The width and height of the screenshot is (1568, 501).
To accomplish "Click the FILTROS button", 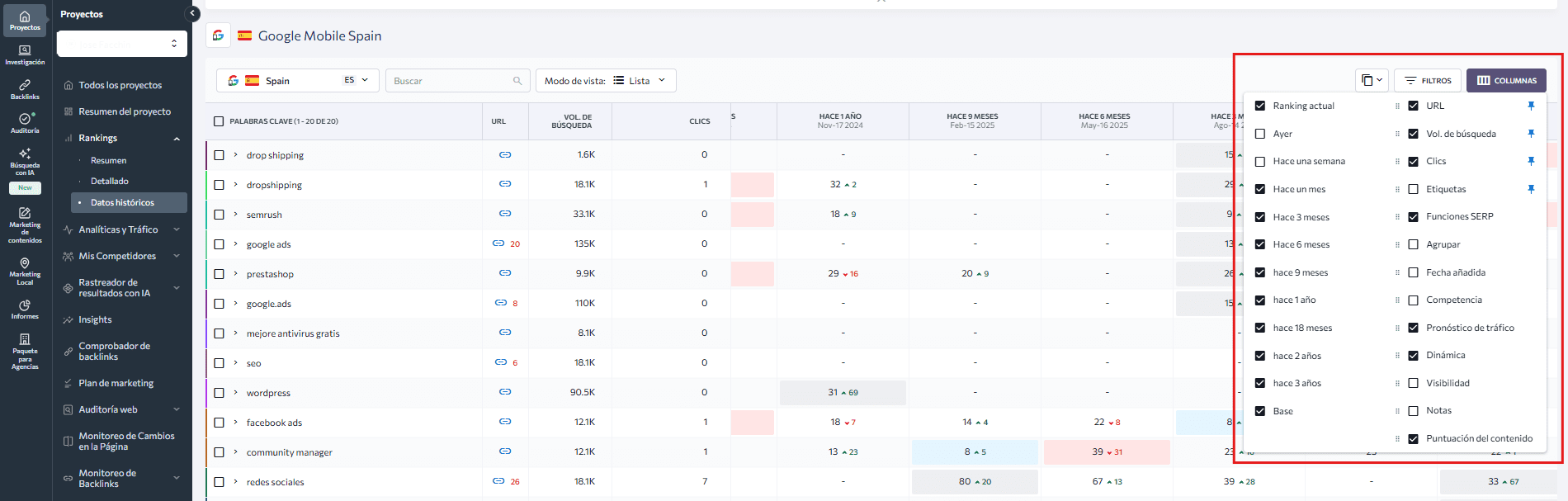I will (x=1428, y=80).
